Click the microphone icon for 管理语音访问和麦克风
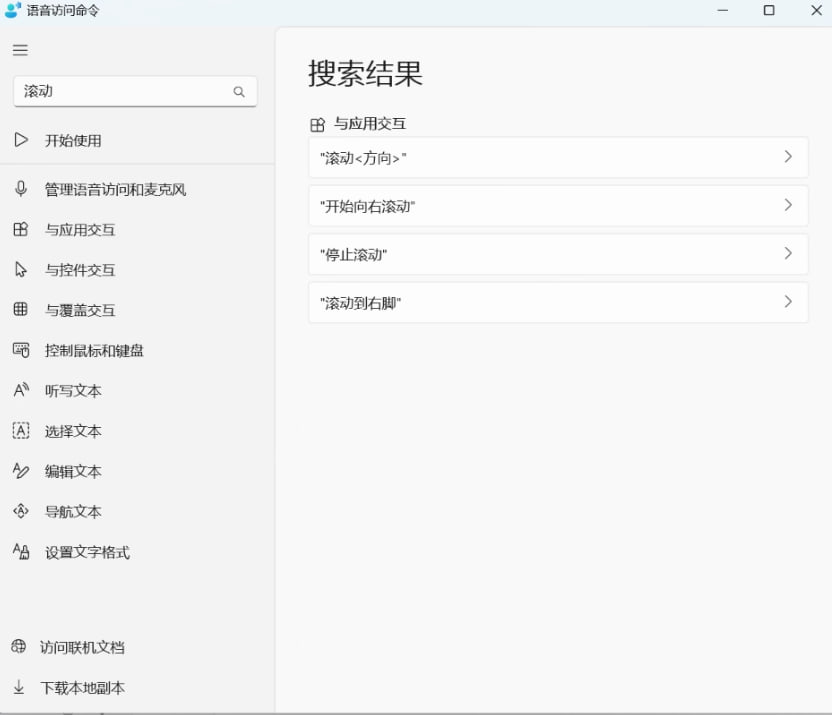 click(x=21, y=189)
